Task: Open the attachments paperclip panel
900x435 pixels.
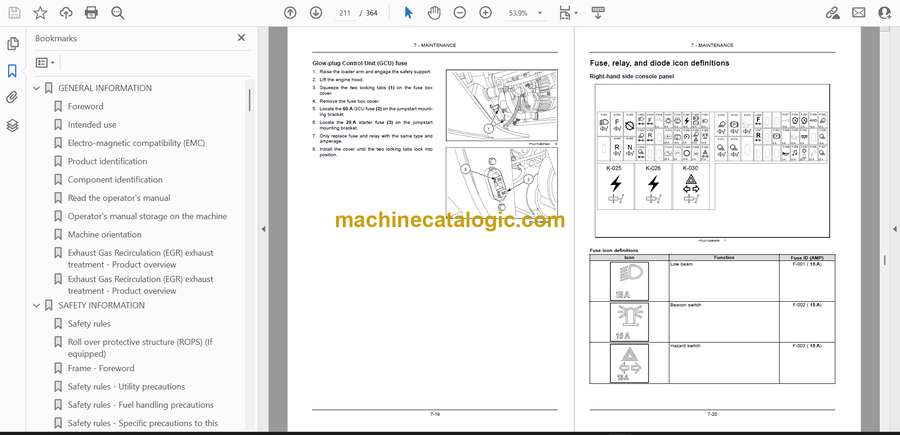Action: pos(13,98)
